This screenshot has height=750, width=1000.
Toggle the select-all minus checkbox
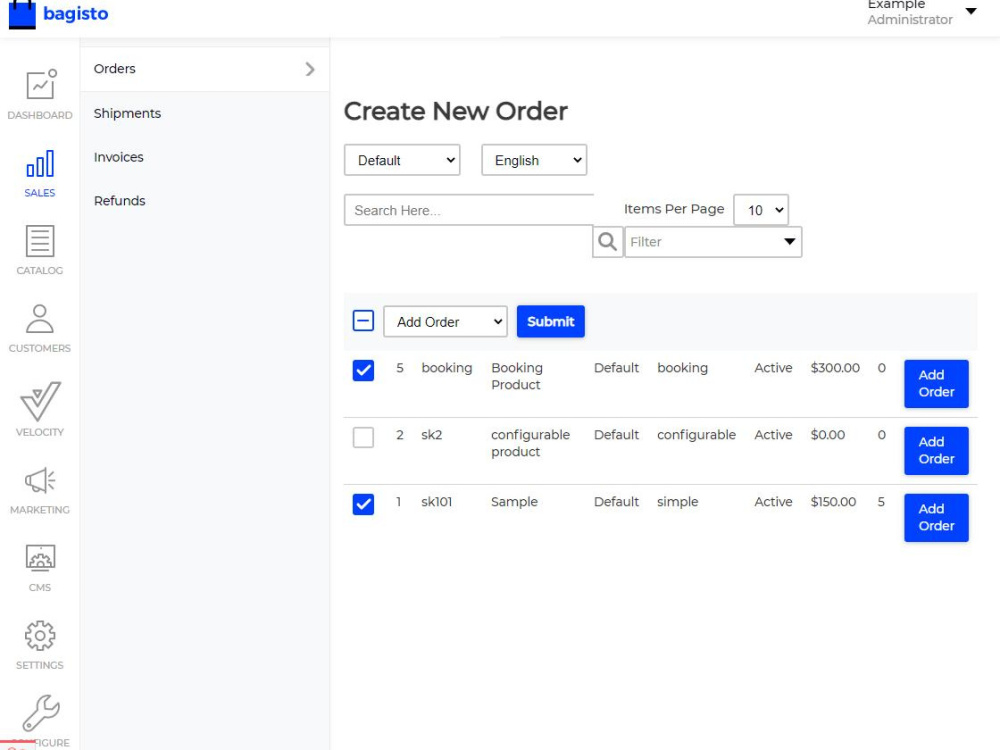pyautogui.click(x=364, y=320)
